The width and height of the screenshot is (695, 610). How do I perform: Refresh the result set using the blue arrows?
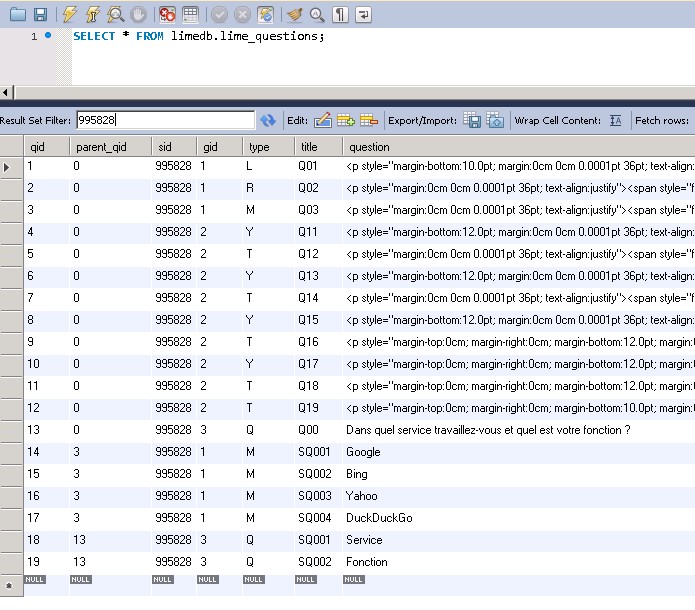(x=268, y=120)
